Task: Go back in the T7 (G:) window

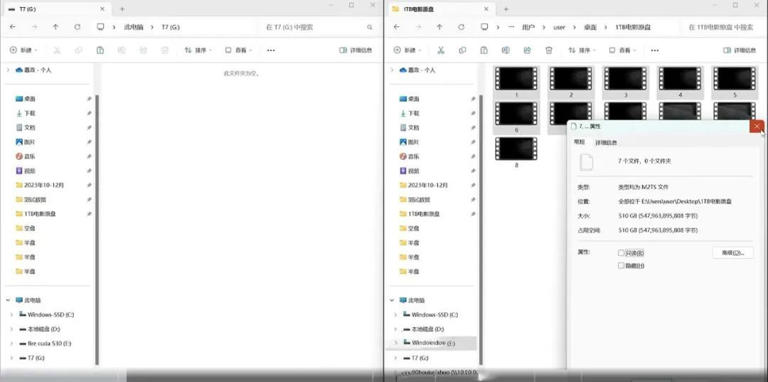Action: [13, 27]
